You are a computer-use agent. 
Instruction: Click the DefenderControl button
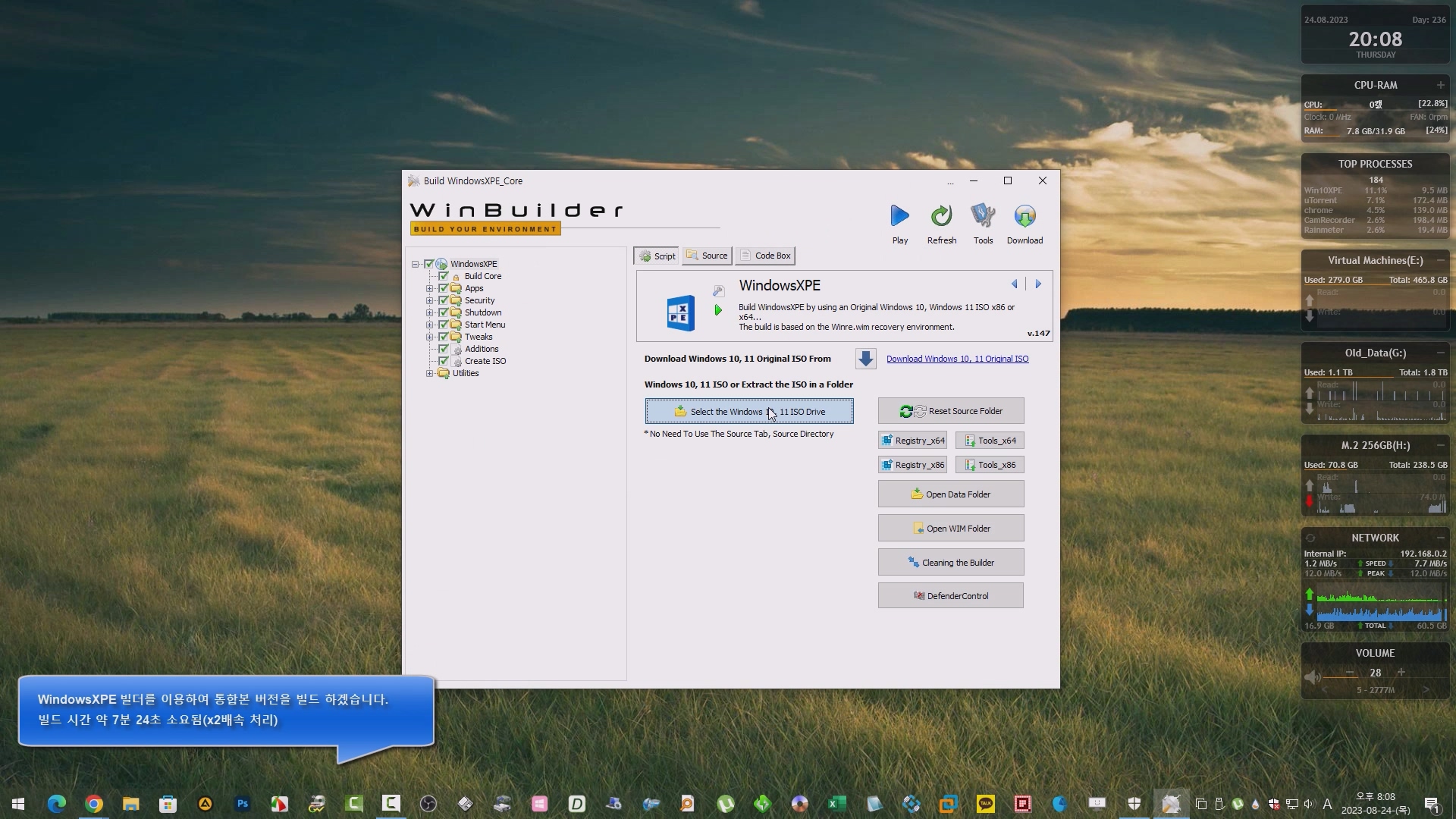pyautogui.click(x=951, y=596)
